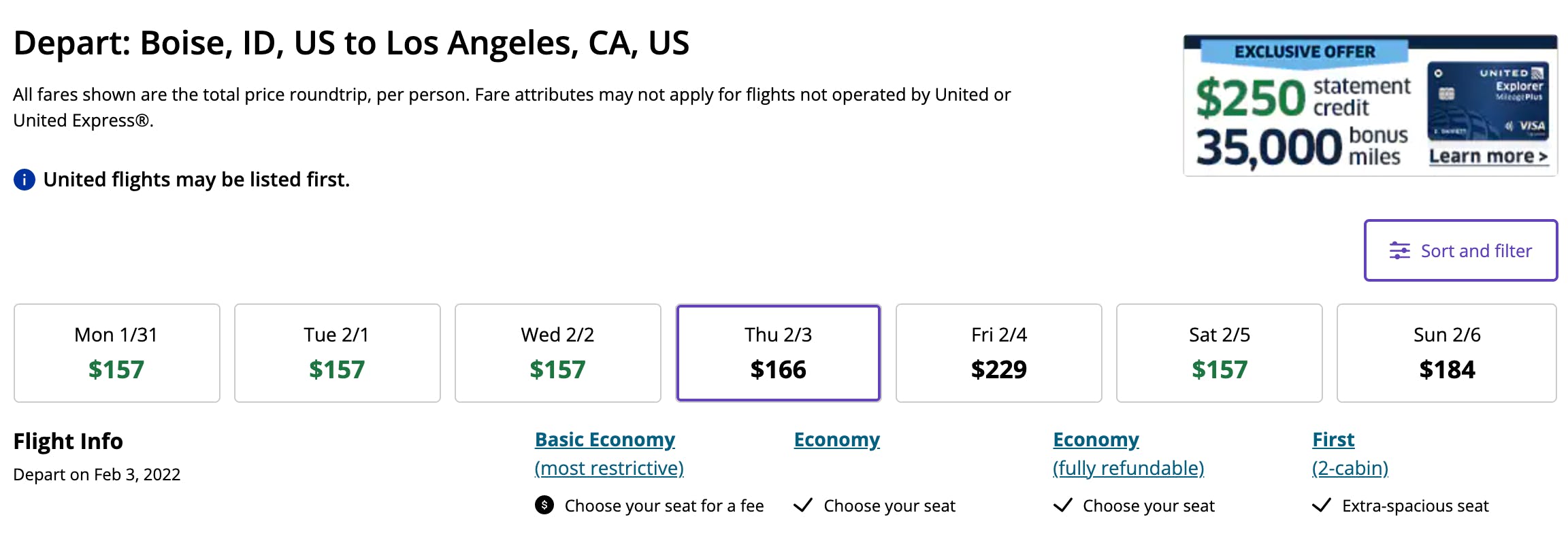Select the Thu 2/3 date at $166
The width and height of the screenshot is (1568, 547).
[x=779, y=353]
